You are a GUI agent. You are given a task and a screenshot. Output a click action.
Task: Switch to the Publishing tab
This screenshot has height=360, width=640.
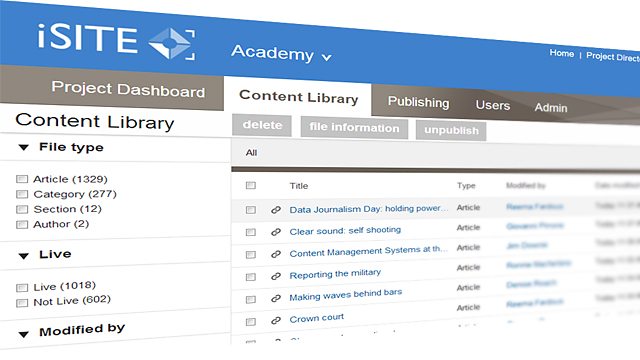coord(418,102)
